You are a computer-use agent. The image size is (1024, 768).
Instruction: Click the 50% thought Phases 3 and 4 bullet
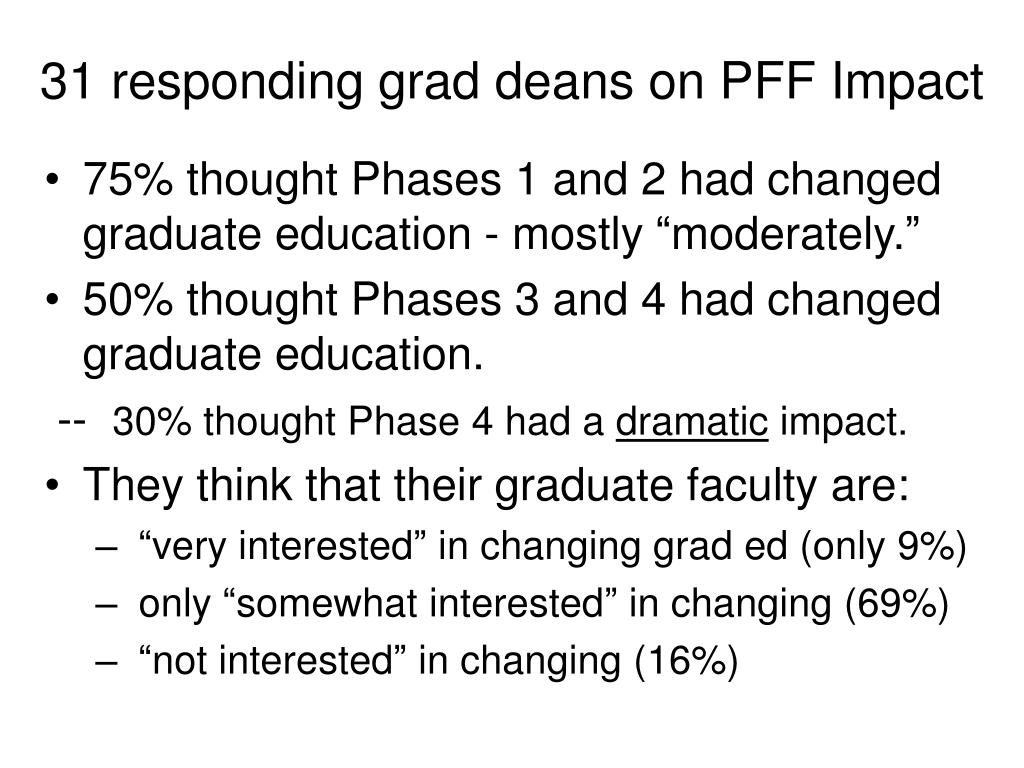point(511,327)
